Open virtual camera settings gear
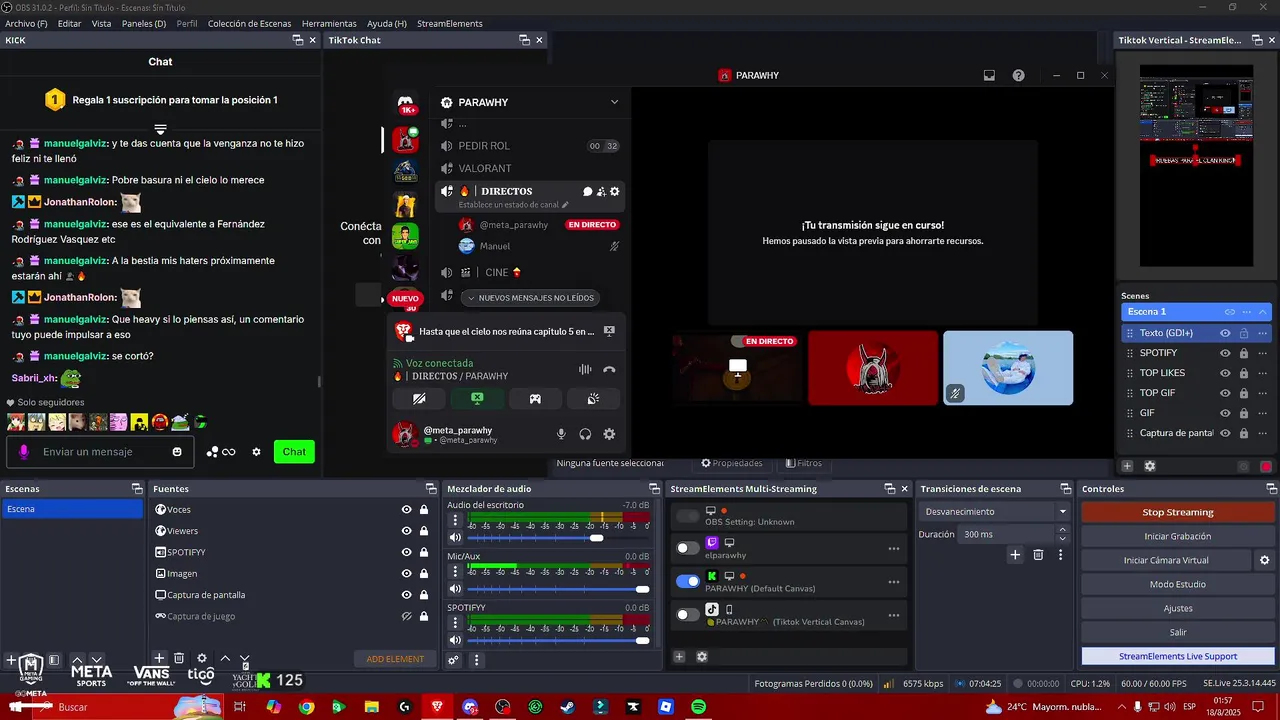The width and height of the screenshot is (1280, 720). [x=1264, y=560]
